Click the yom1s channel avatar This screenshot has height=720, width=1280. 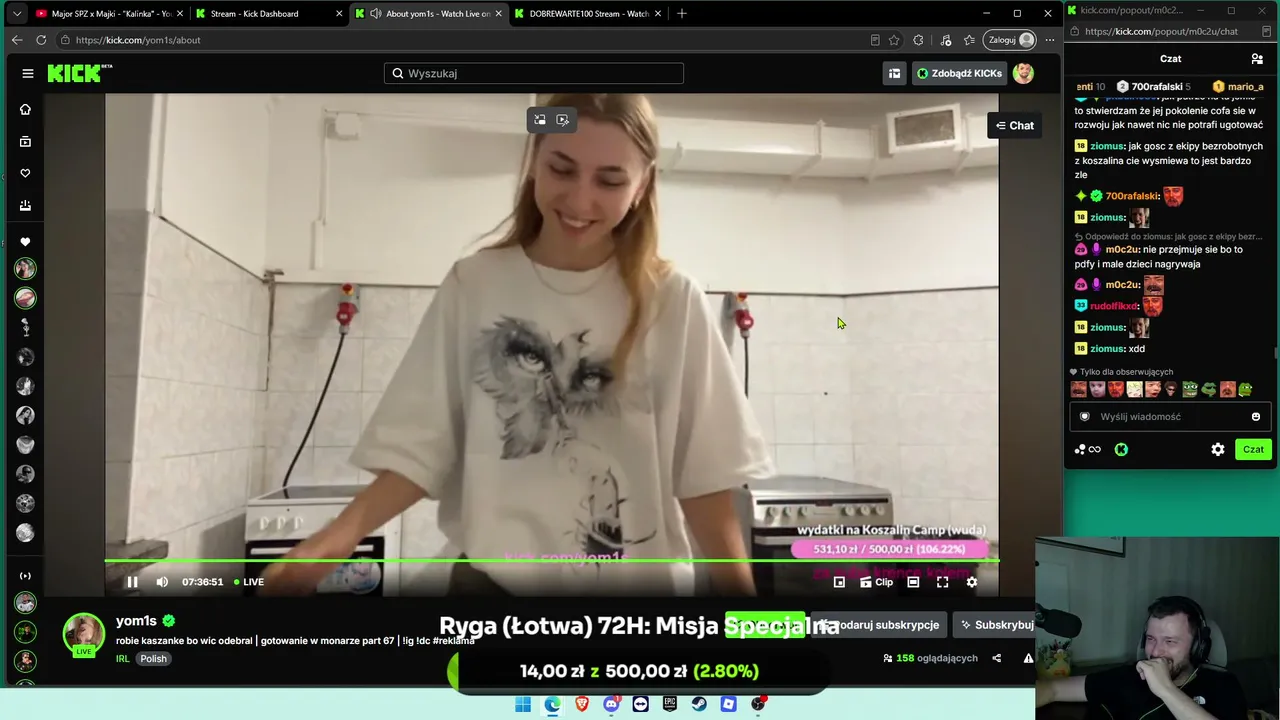(x=84, y=634)
